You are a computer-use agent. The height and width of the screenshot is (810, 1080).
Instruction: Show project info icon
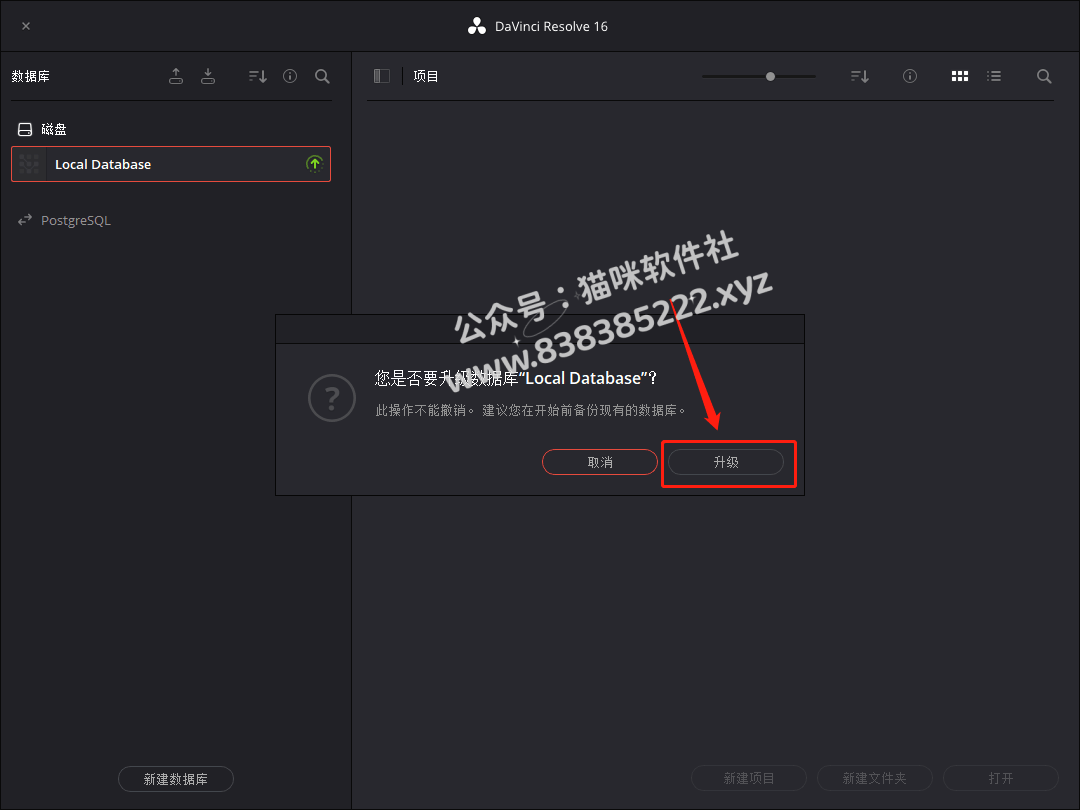910,76
